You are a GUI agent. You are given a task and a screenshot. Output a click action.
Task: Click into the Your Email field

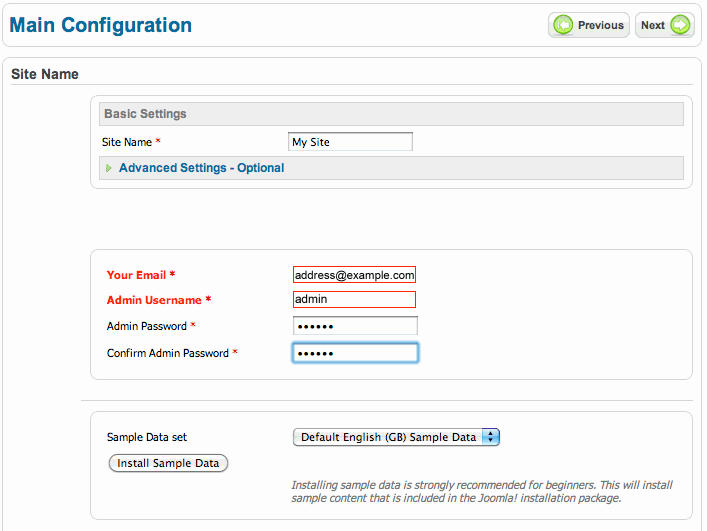pos(354,275)
